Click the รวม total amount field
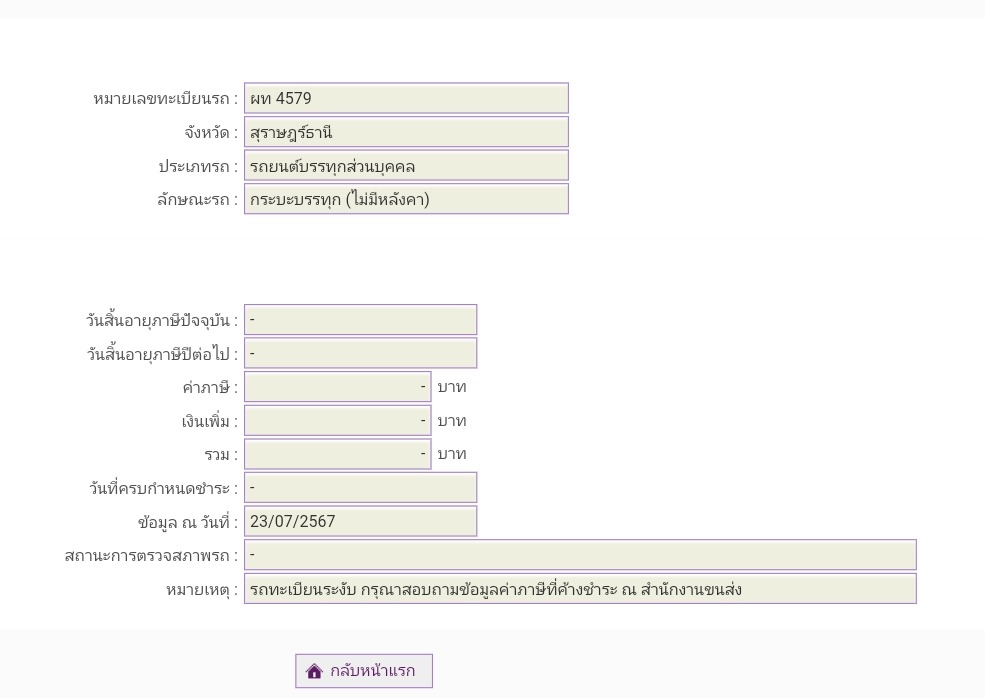Image resolution: width=985 pixels, height=698 pixels. click(x=338, y=454)
